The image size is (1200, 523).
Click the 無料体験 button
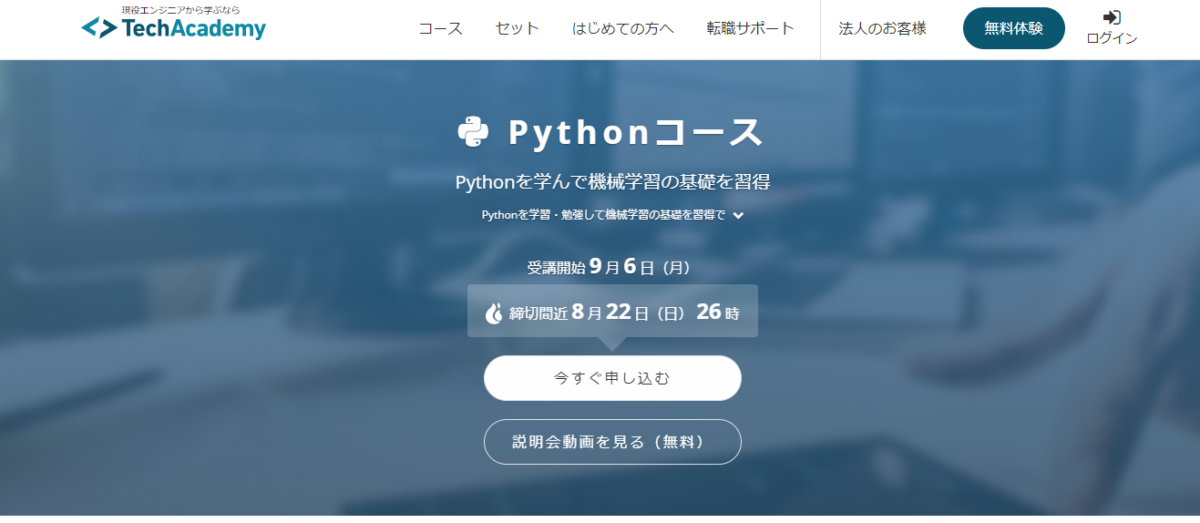[1014, 28]
